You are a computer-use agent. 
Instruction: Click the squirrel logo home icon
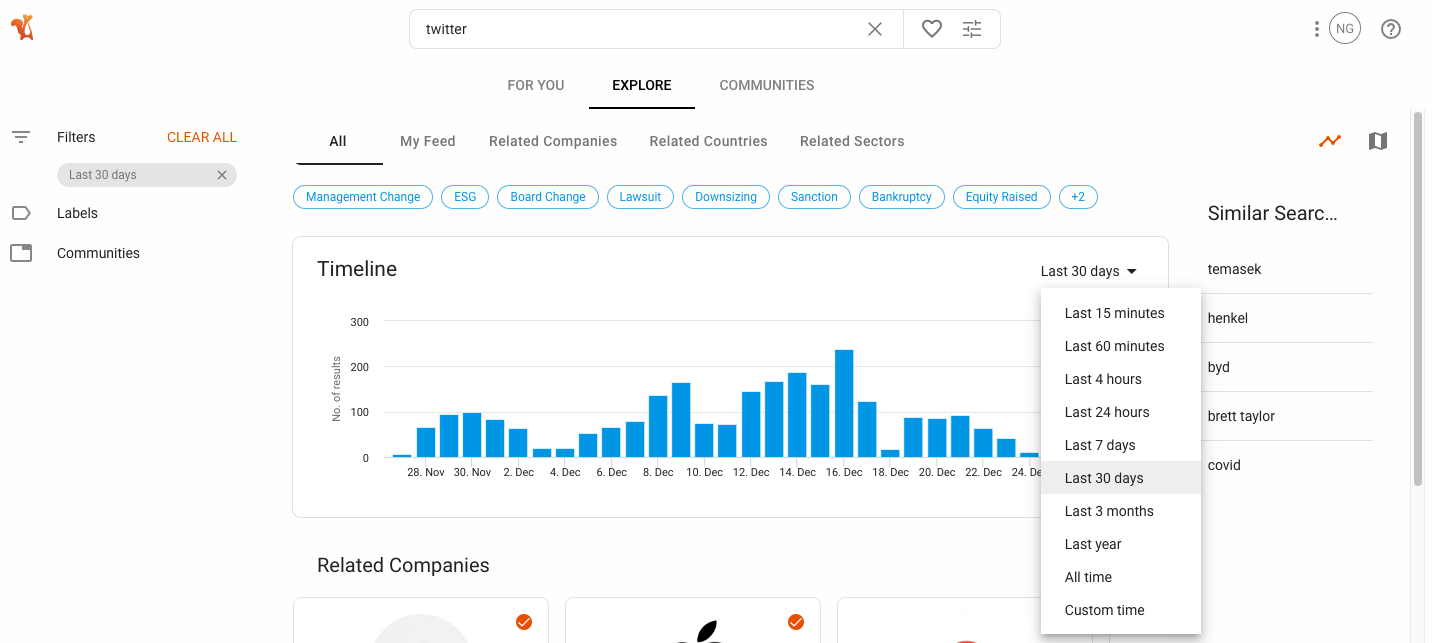click(22, 28)
